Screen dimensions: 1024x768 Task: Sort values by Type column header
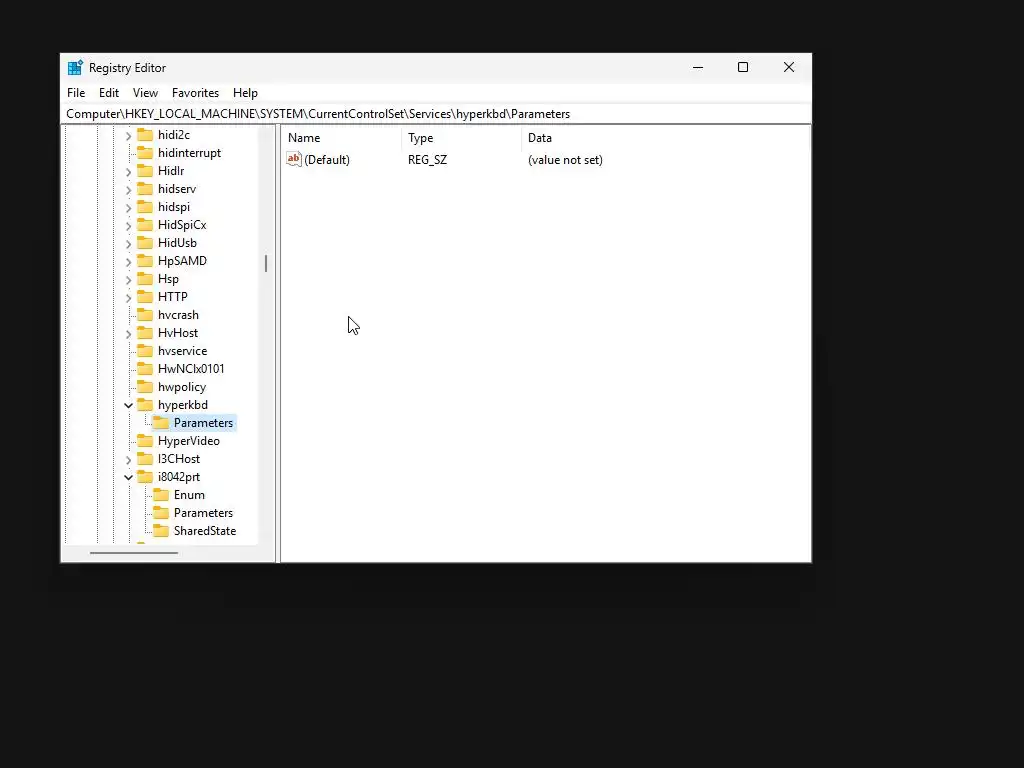point(462,138)
